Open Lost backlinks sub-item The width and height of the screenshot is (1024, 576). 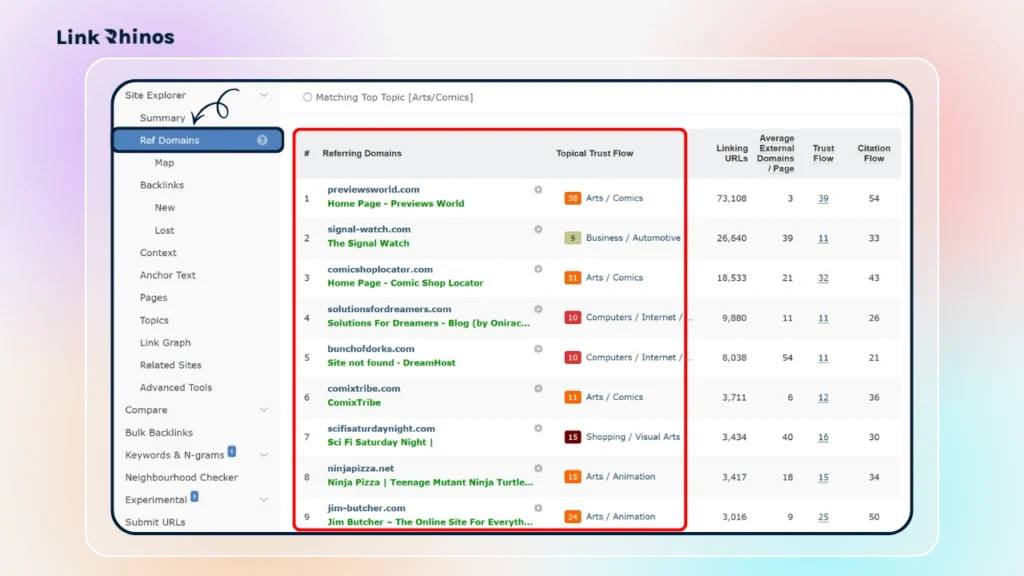[164, 231]
